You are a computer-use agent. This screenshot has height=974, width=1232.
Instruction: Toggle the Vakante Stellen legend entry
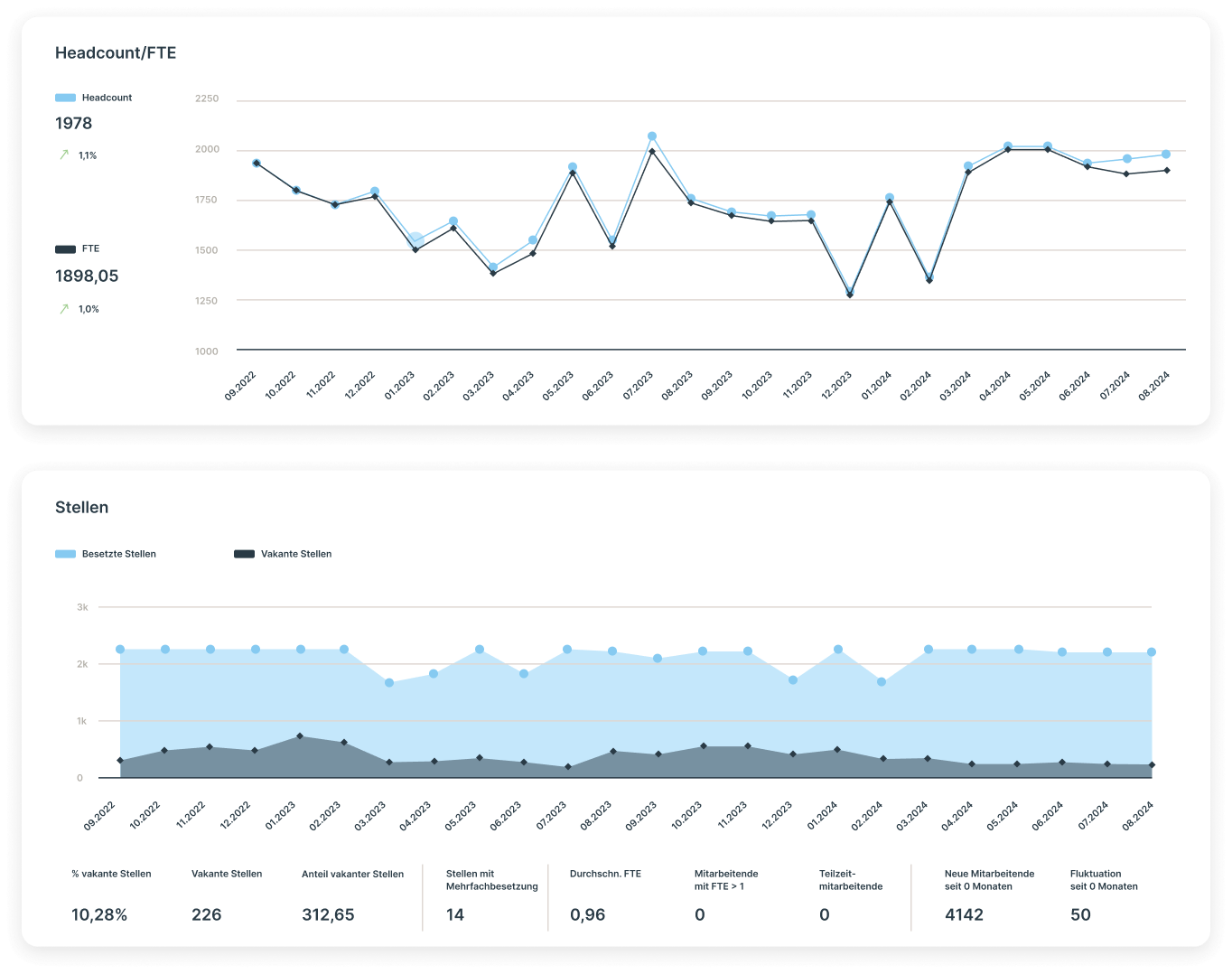click(283, 554)
